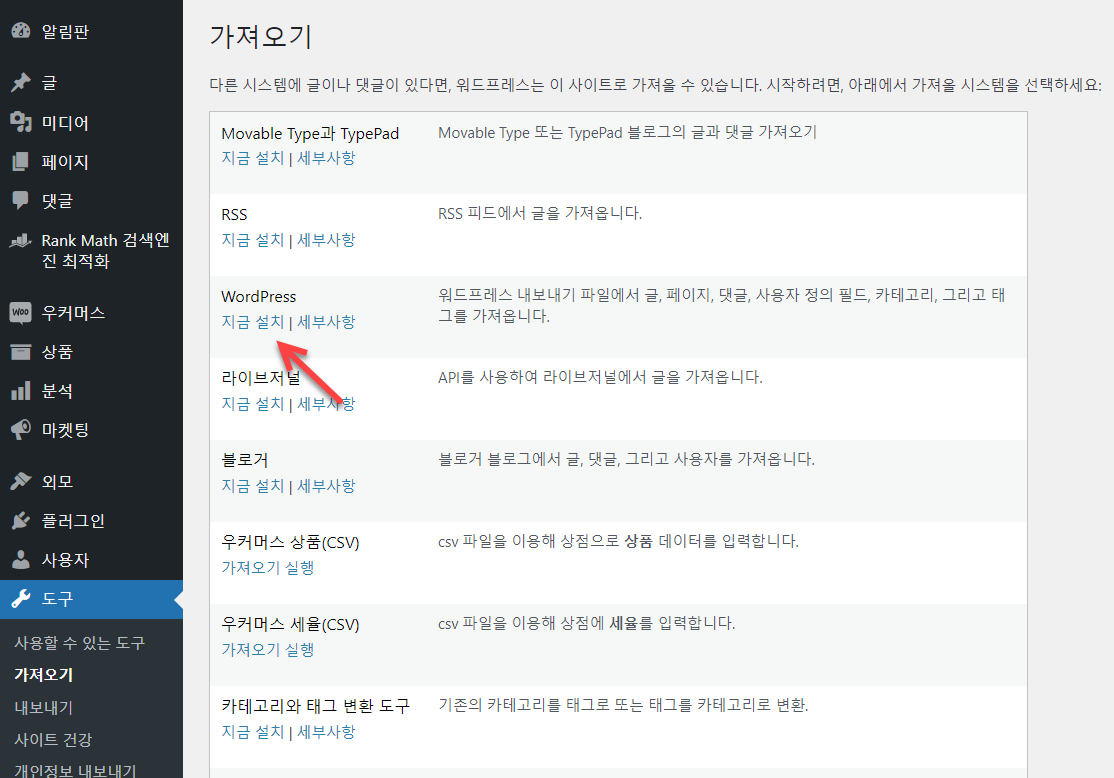Click 세부사항 for 카테고리와 태그 변환 도구

tap(325, 732)
